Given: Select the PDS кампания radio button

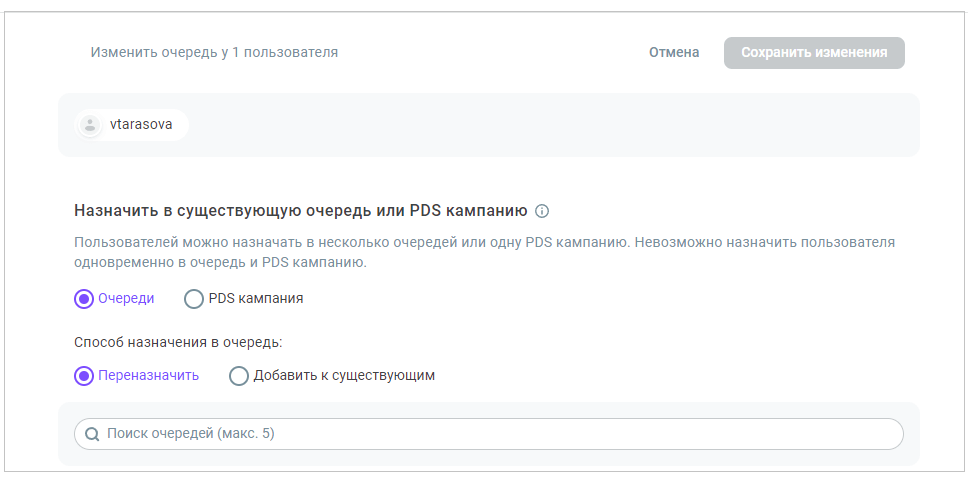Looking at the screenshot, I should coord(194,299).
